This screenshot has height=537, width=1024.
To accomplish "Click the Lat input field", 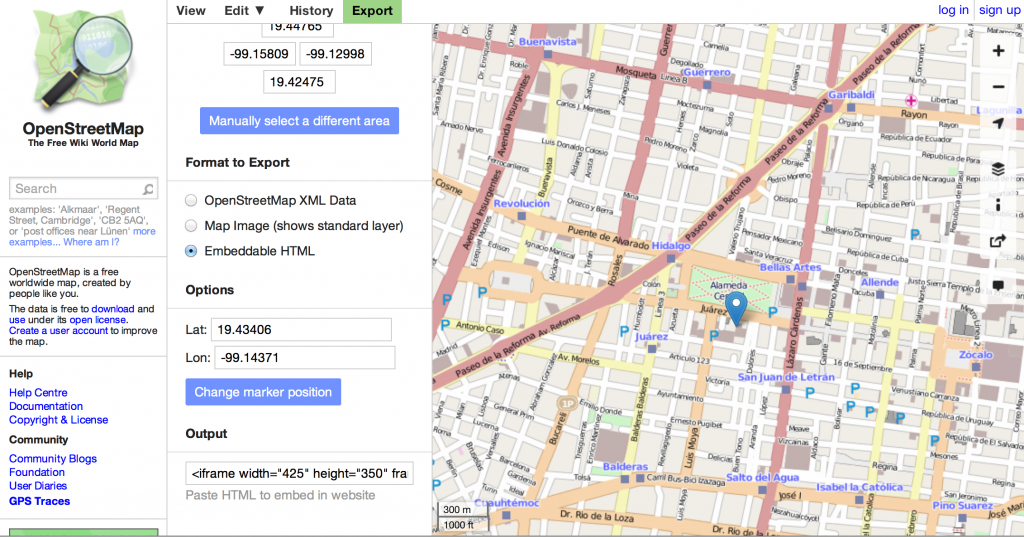I will 301,330.
